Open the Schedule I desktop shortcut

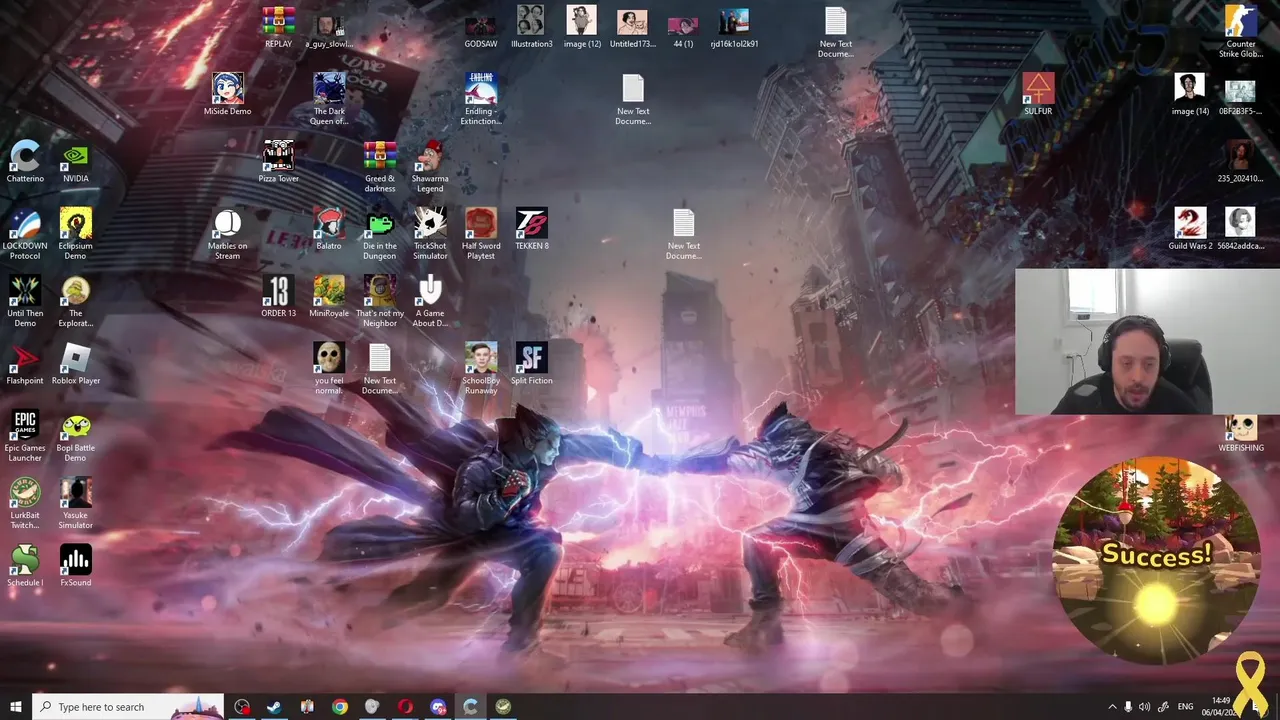[x=25, y=564]
